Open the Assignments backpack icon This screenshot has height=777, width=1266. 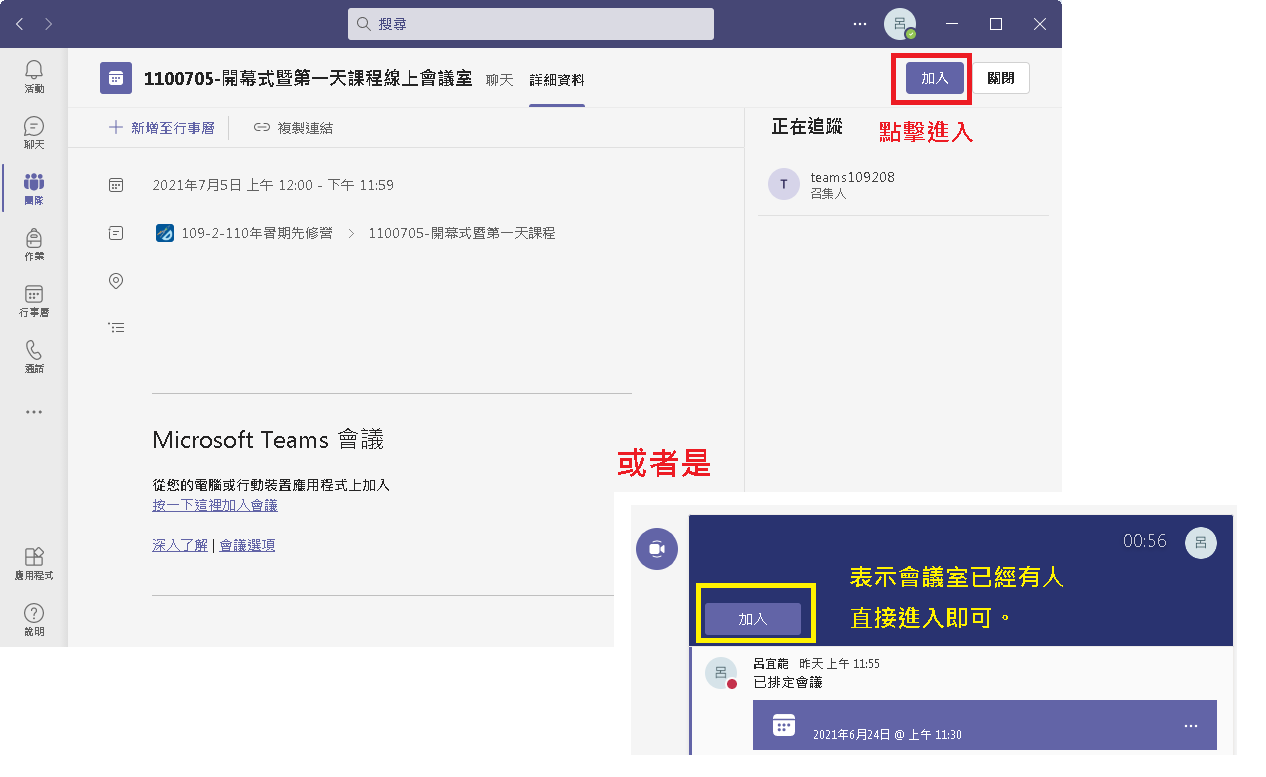tap(34, 243)
